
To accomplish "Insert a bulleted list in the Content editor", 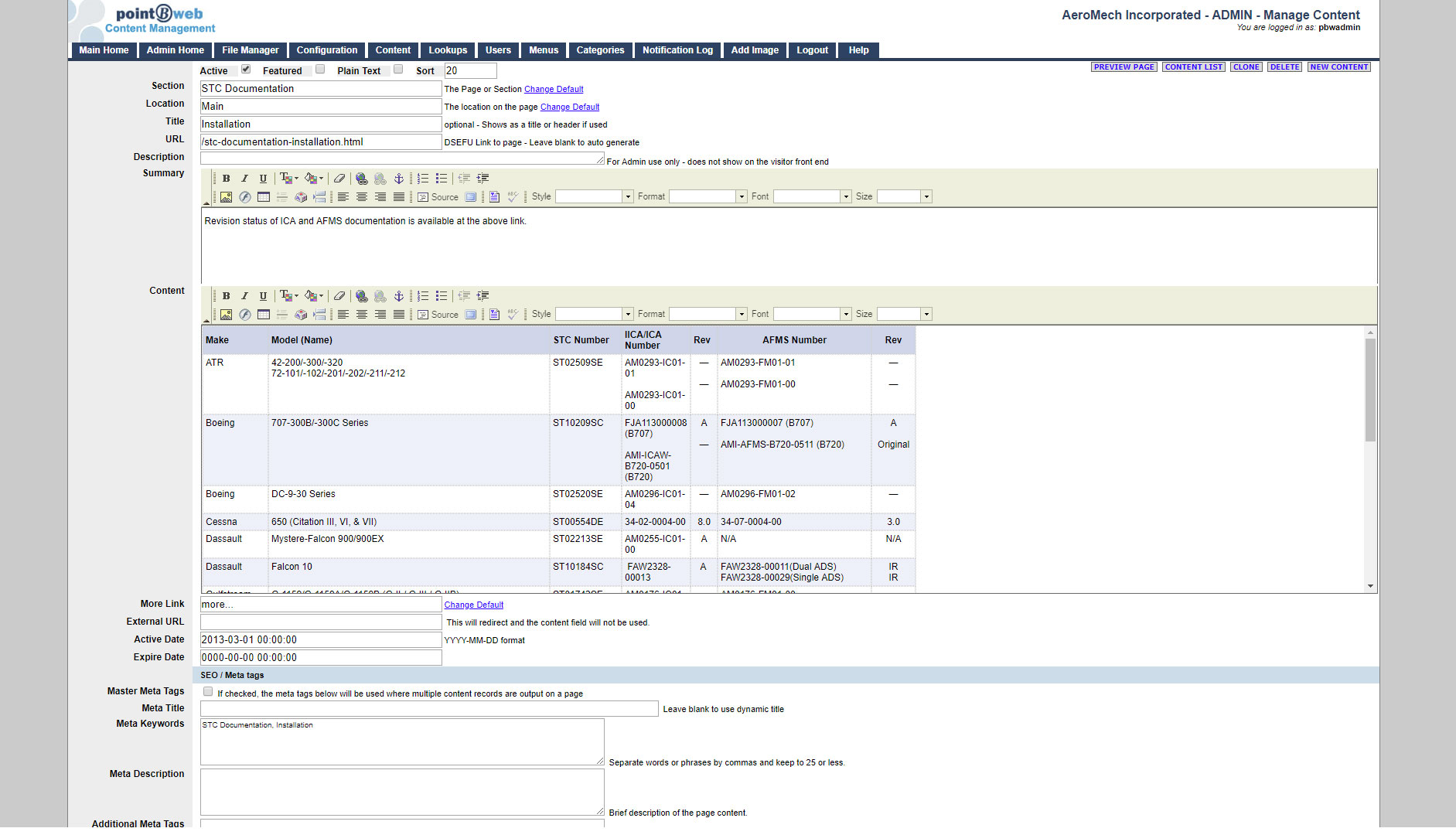I will click(x=442, y=296).
